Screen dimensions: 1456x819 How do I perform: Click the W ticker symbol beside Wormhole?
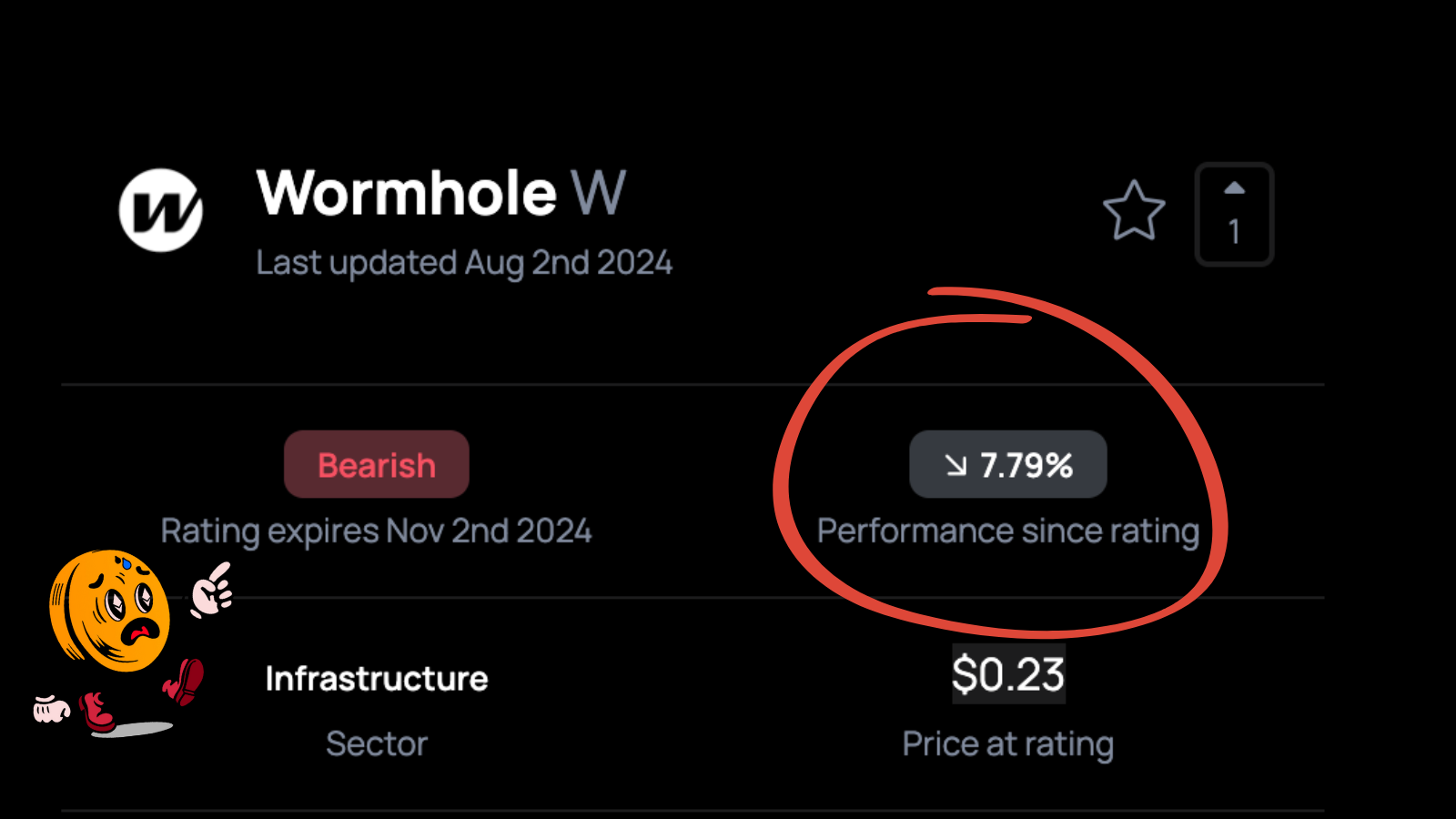(x=598, y=193)
